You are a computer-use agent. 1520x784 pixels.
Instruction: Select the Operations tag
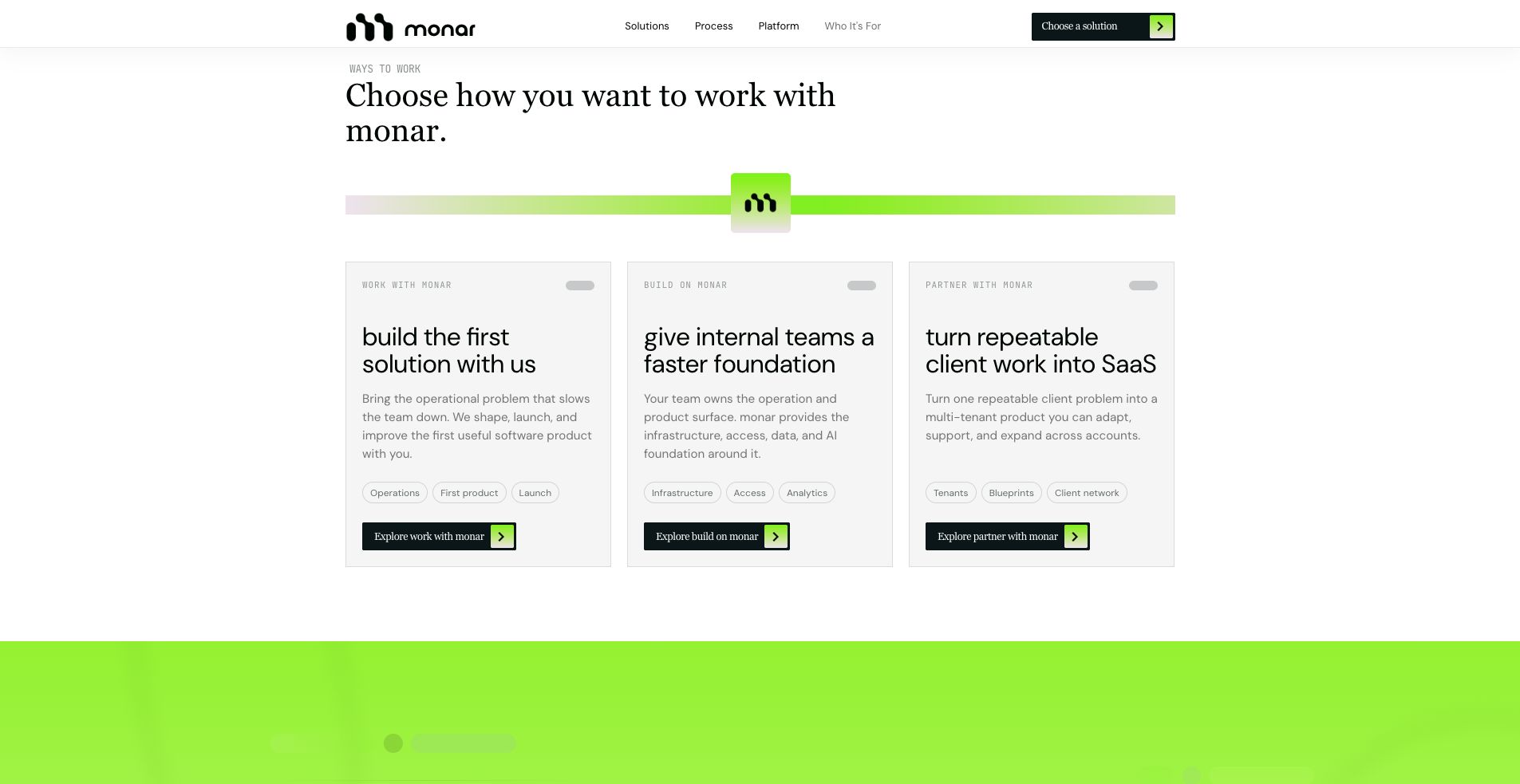395,493
